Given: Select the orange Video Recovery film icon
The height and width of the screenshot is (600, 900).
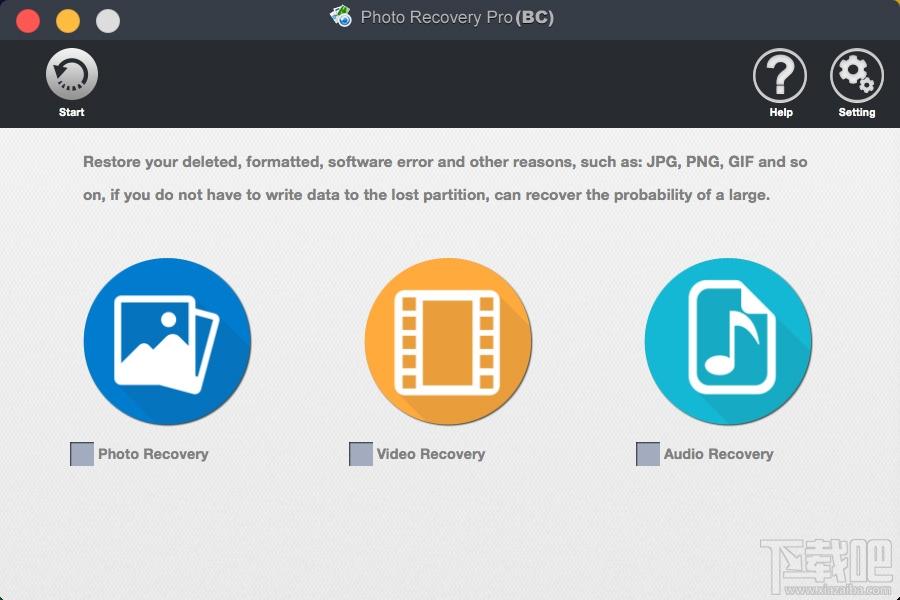Looking at the screenshot, I should (448, 342).
